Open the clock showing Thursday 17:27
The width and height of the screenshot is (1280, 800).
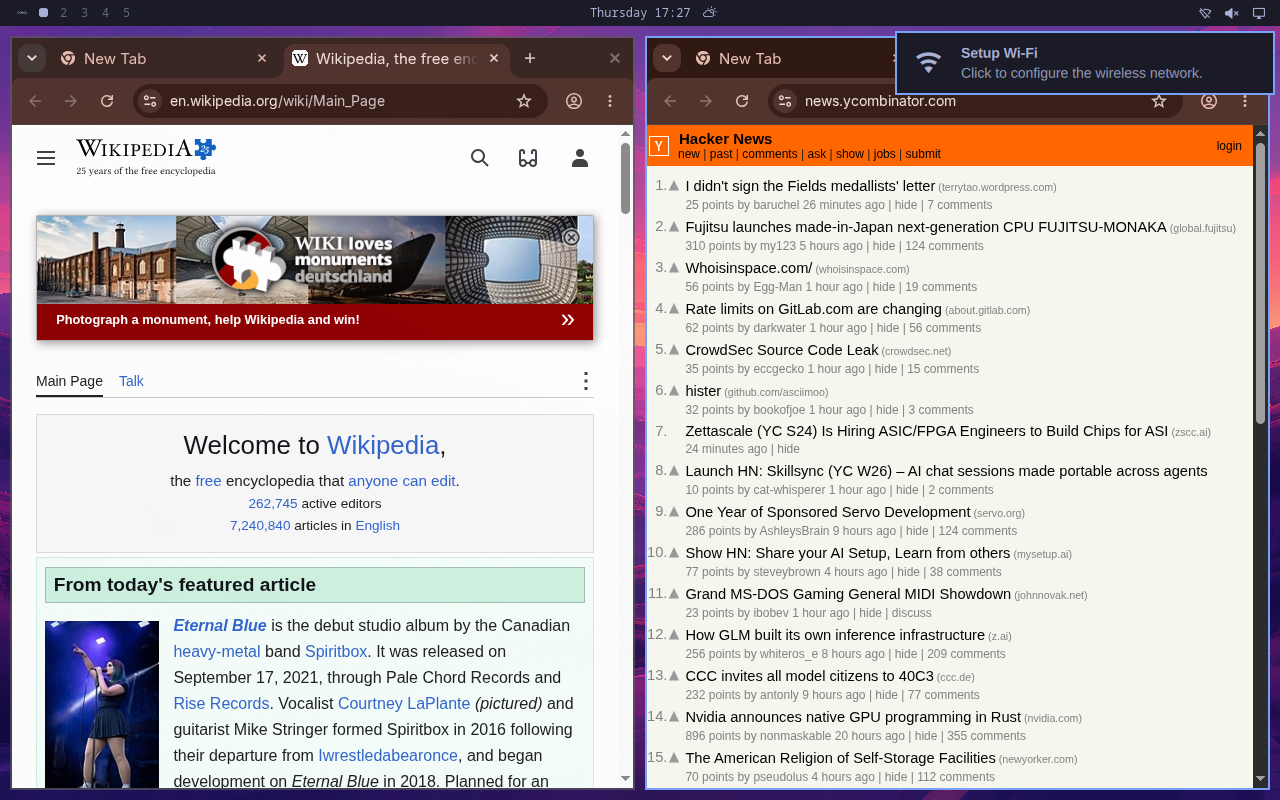[640, 13]
